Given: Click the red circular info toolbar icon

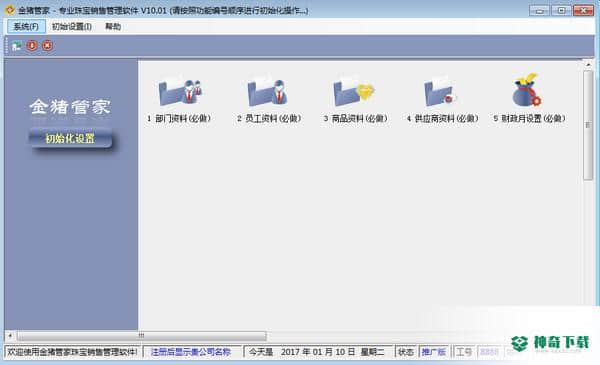Looking at the screenshot, I should [x=32, y=46].
